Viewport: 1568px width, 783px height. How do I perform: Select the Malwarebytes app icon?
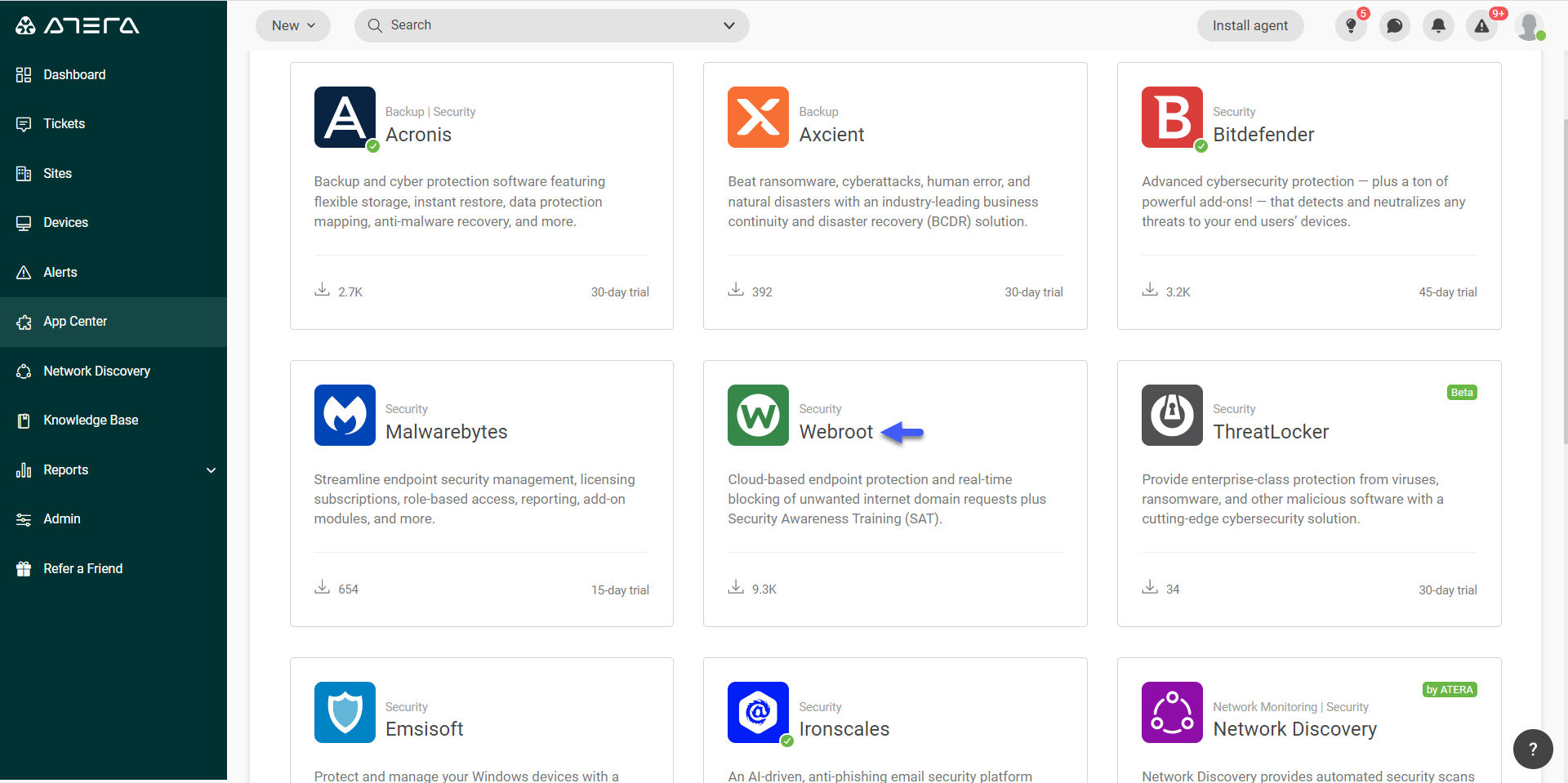(x=345, y=416)
